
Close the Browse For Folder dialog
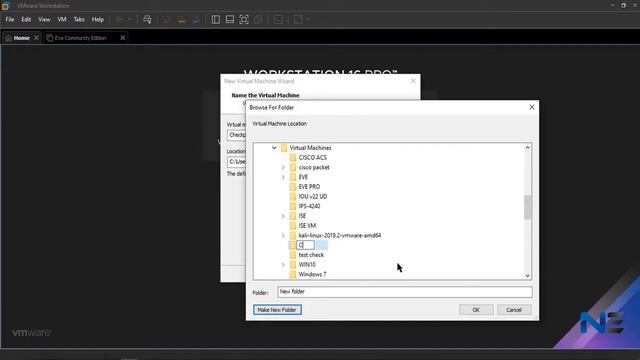click(531, 107)
